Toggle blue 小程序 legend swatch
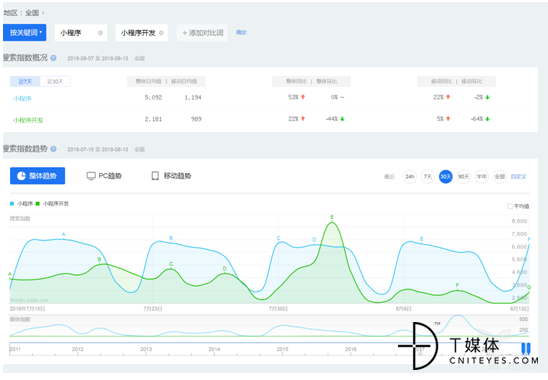Viewport: 548px width, 380px height. 12,203
